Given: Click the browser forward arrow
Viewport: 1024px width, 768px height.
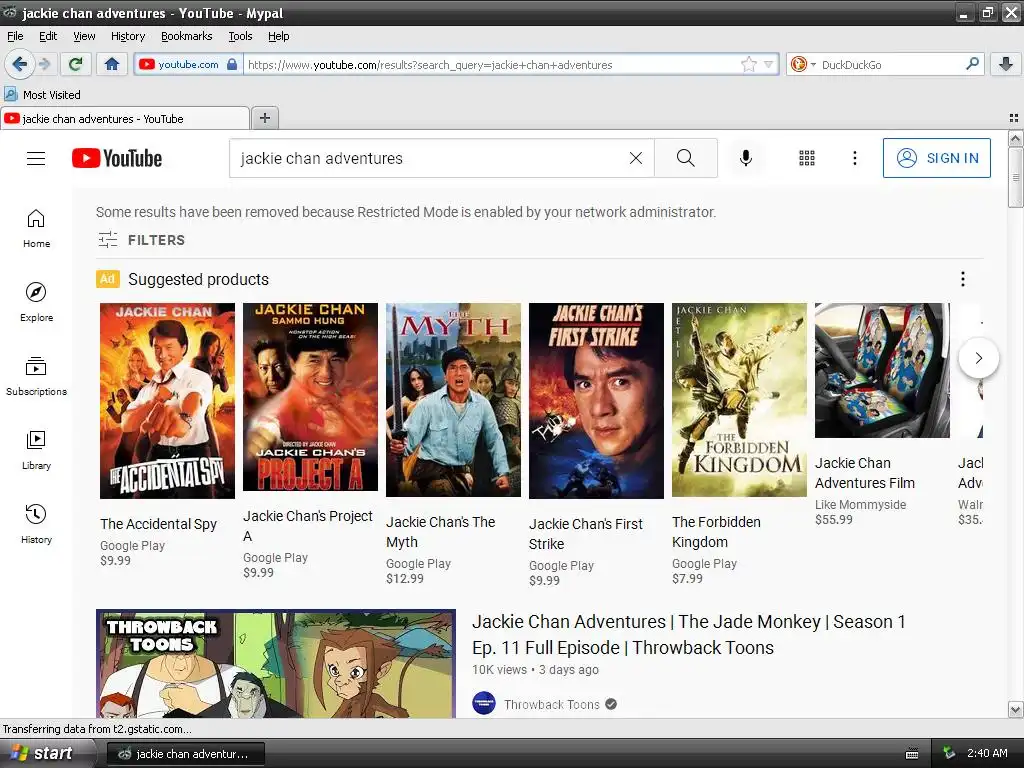Looking at the screenshot, I should tap(44, 64).
